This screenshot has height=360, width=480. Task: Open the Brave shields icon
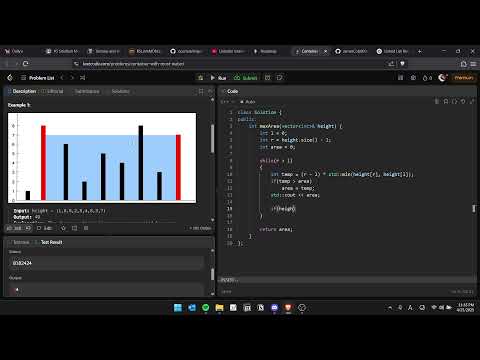click(x=402, y=64)
